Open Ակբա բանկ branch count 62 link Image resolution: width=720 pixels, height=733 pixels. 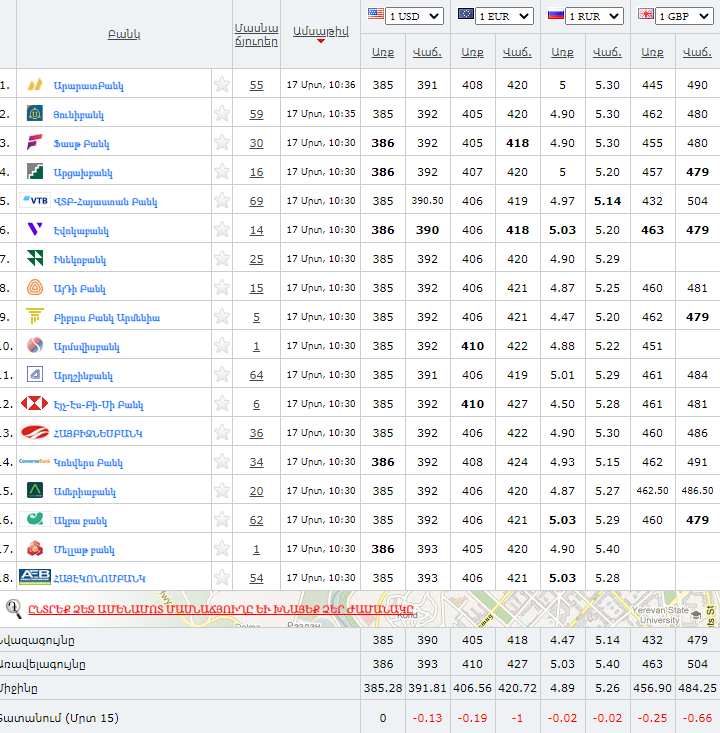coord(256,520)
